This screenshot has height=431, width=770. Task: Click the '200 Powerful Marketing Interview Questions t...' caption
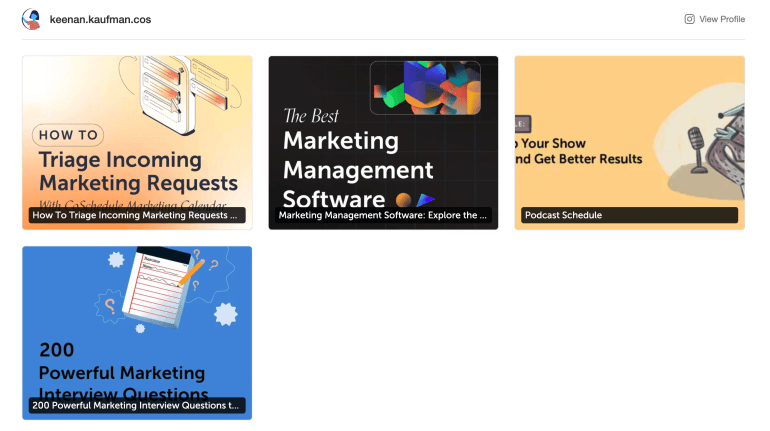(x=137, y=405)
